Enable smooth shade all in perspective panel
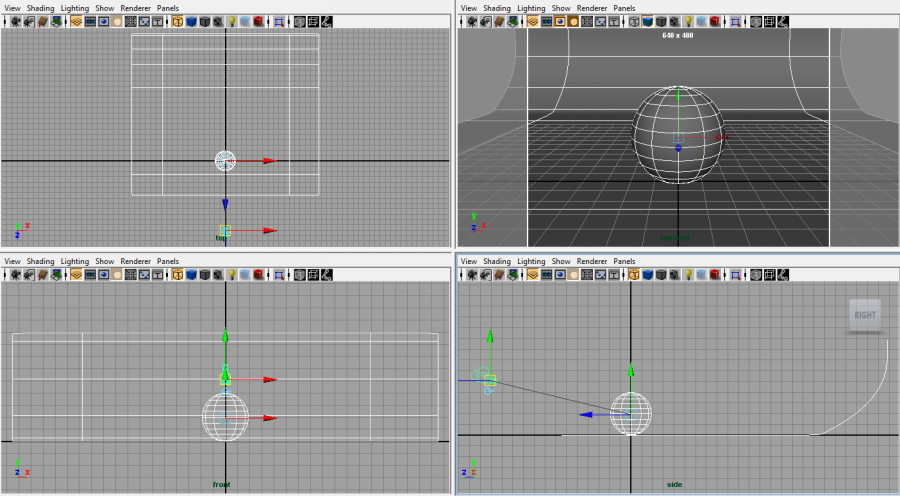The width and height of the screenshot is (900, 496). pos(646,21)
